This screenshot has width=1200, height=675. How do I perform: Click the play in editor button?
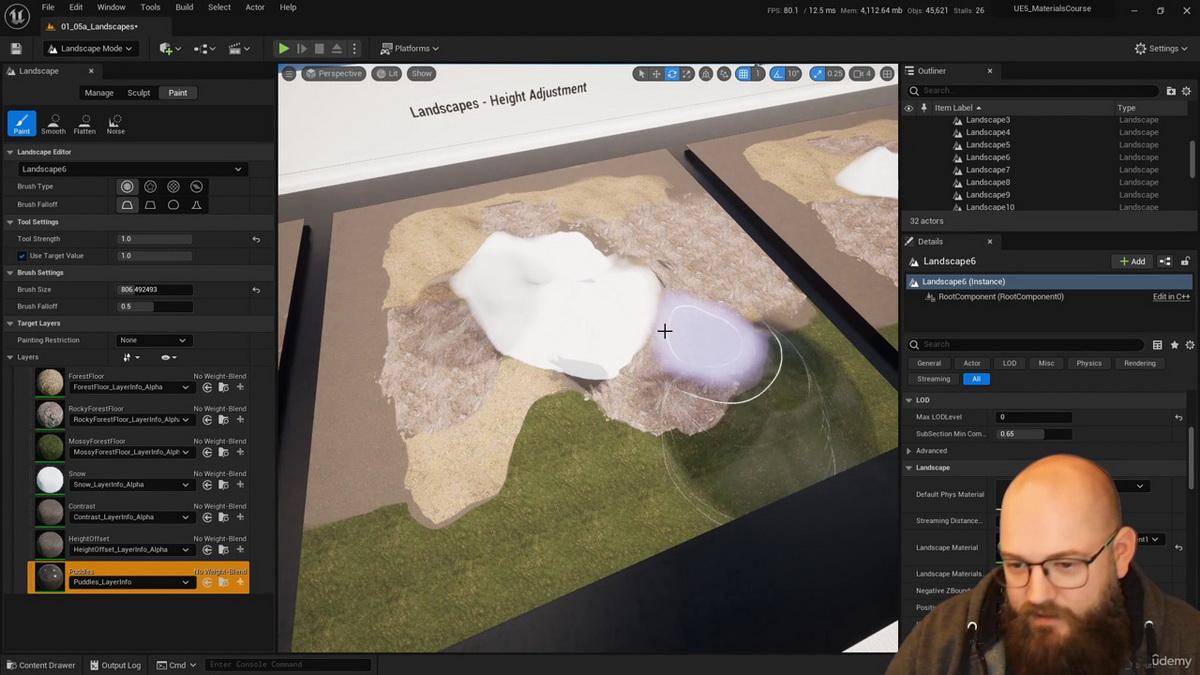coord(284,48)
